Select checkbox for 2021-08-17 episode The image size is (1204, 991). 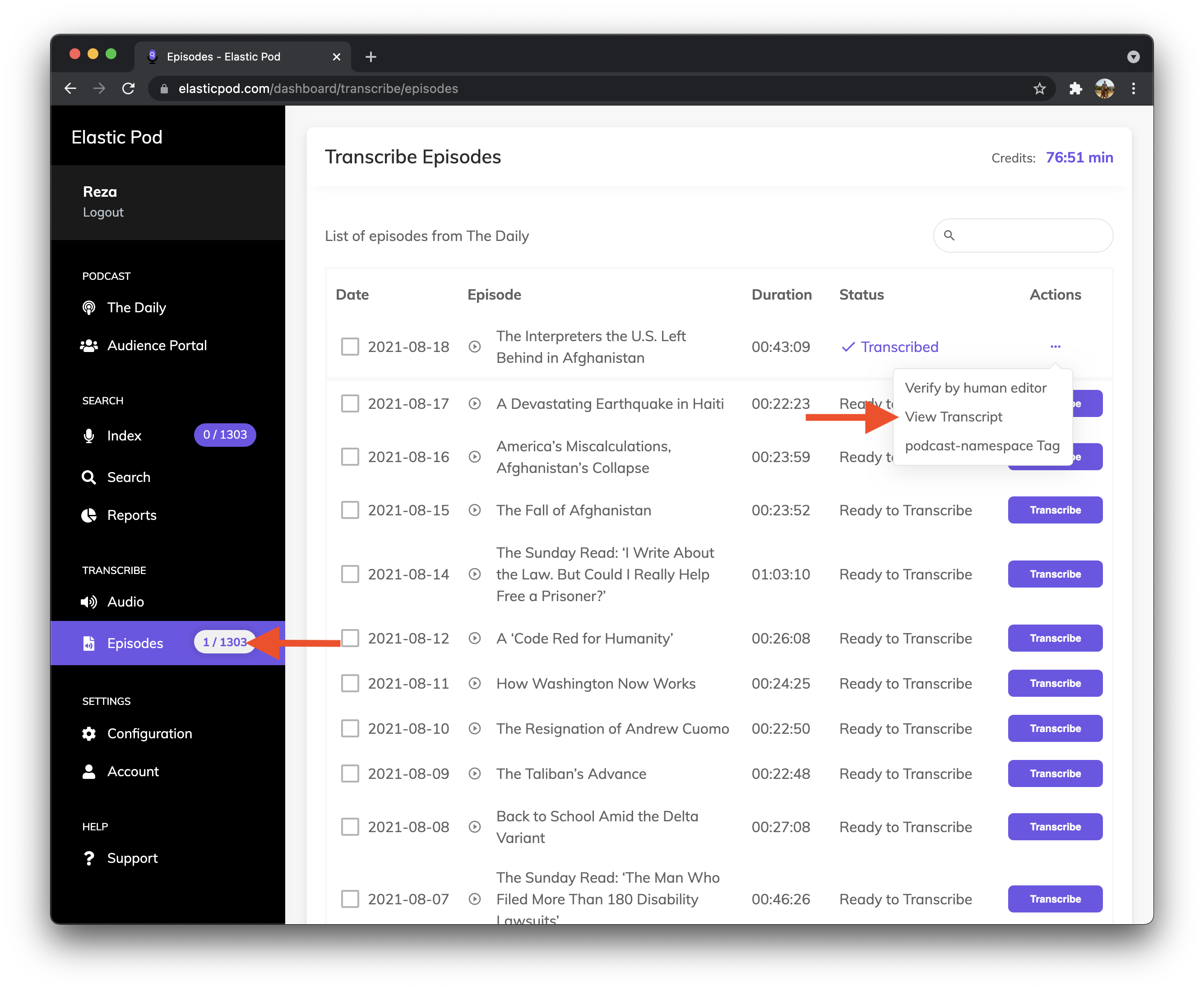(350, 403)
